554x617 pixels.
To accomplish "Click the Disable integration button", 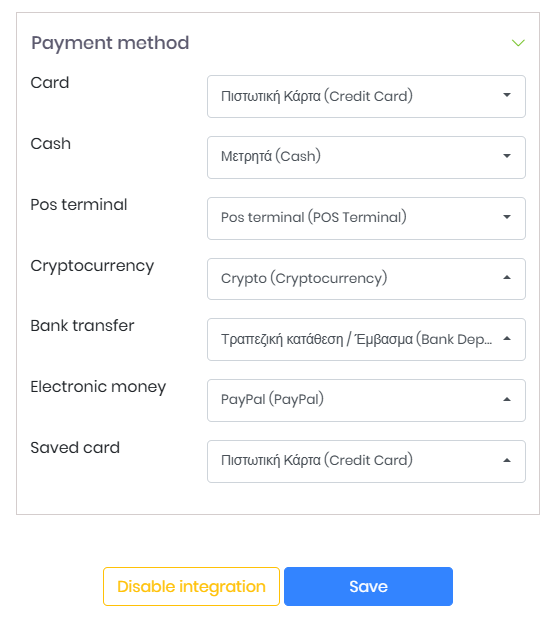I will 191,586.
